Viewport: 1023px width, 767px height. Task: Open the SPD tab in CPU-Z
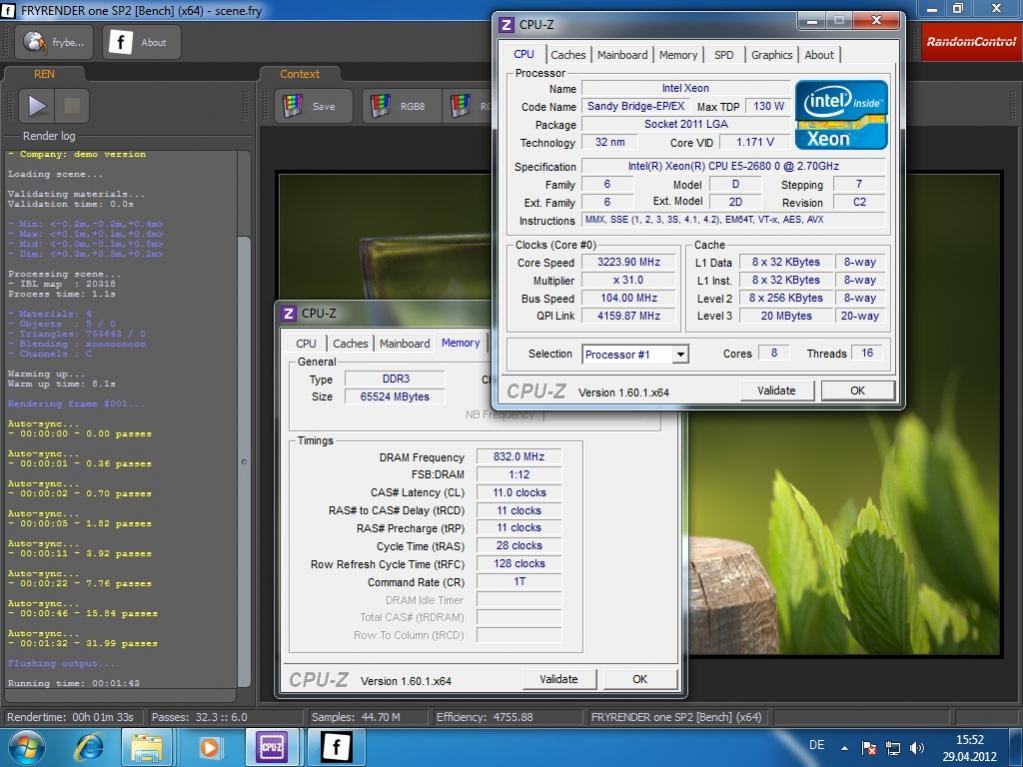click(x=723, y=55)
